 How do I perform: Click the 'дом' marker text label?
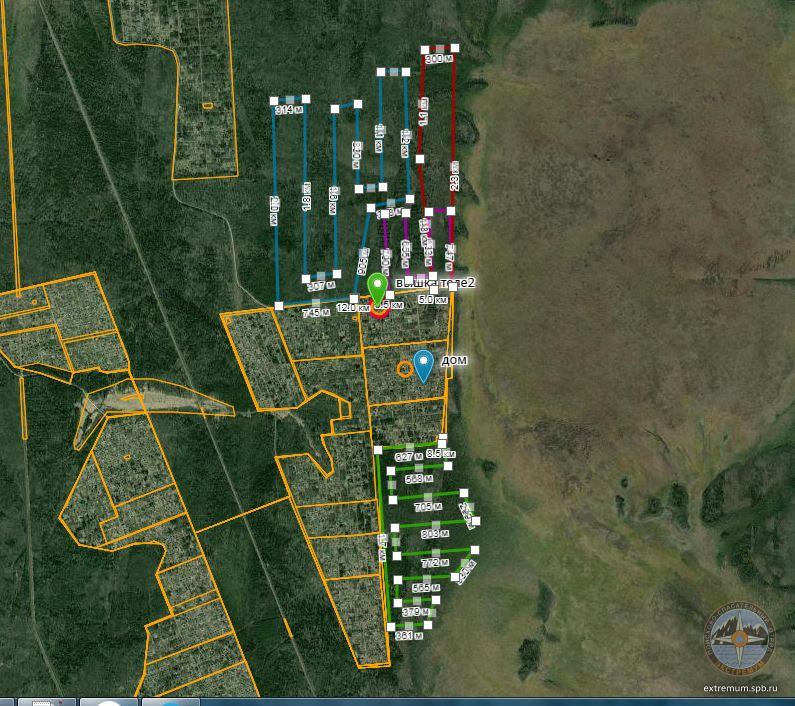pyautogui.click(x=454, y=360)
